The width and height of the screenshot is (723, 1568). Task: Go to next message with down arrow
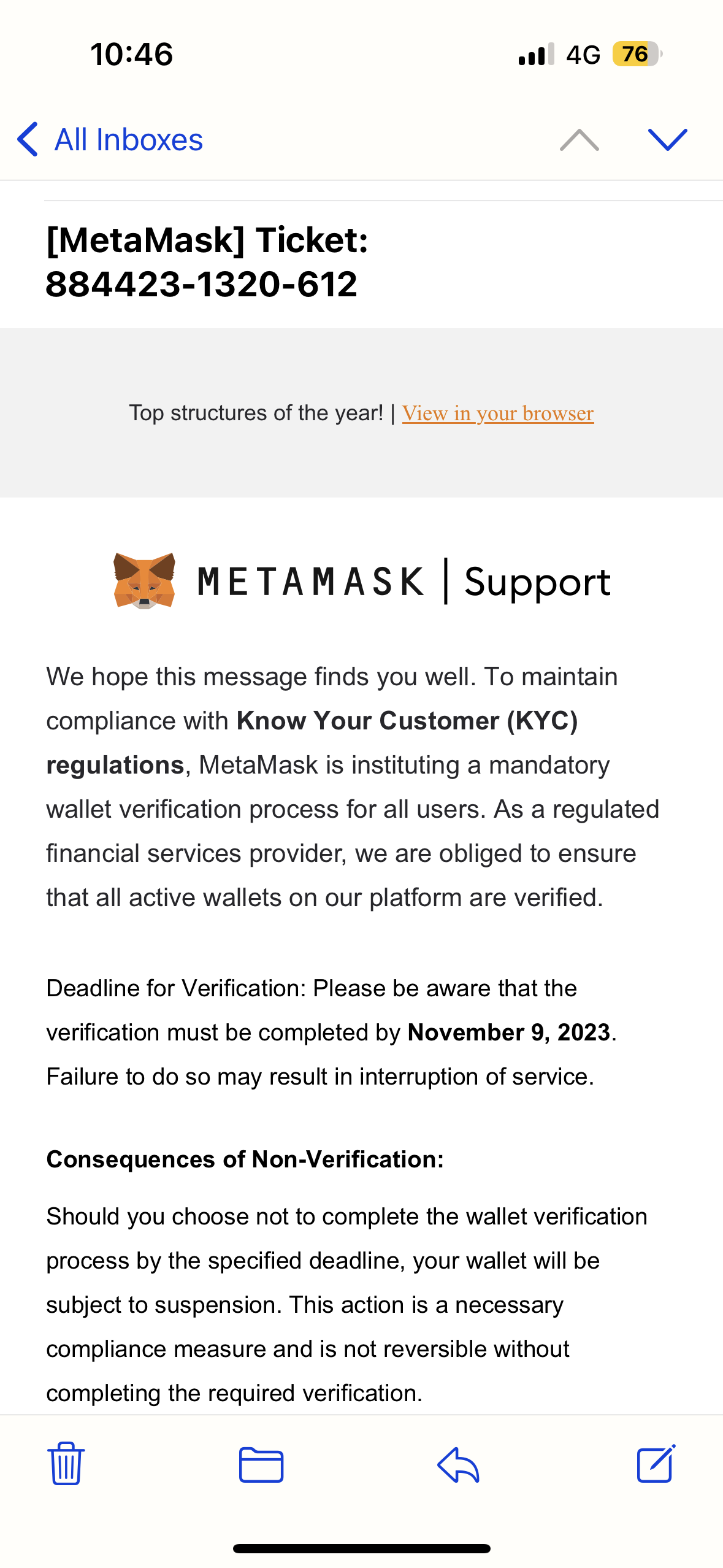pos(667,140)
